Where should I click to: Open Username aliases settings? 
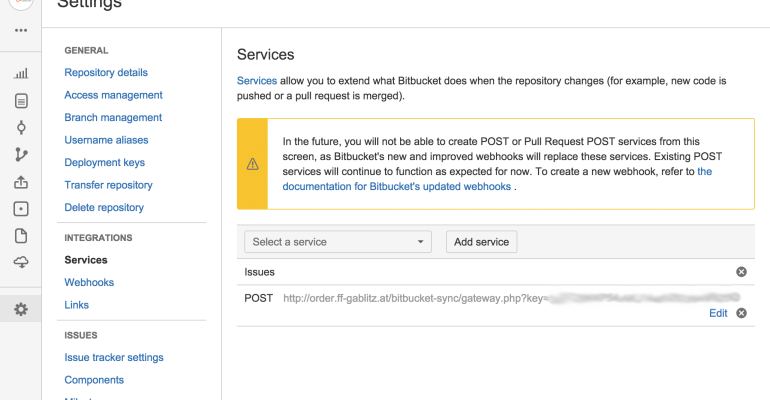tap(106, 140)
